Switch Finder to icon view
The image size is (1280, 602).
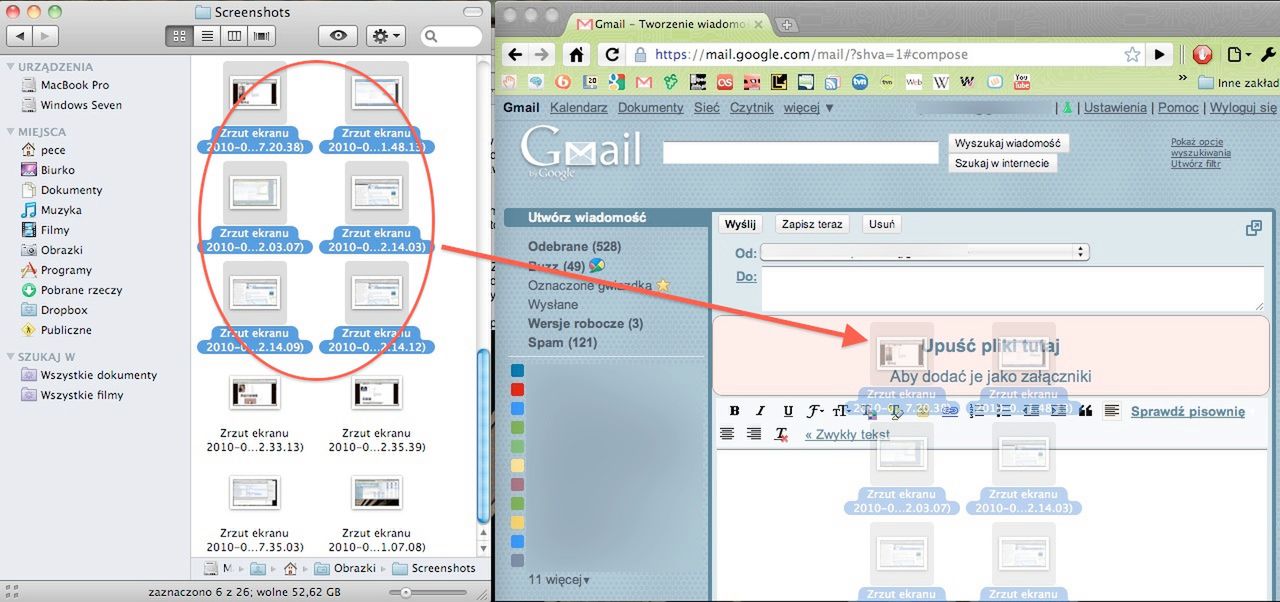point(180,36)
